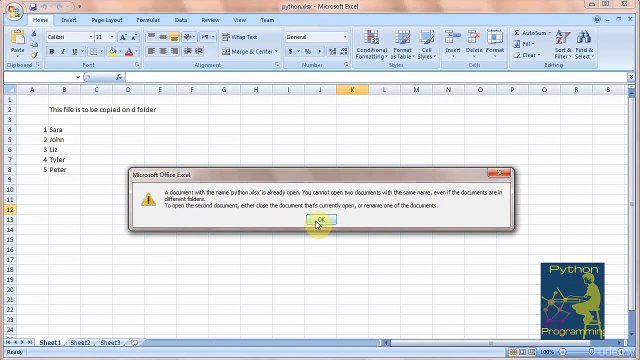This screenshot has height=360, width=640.
Task: Click OK in the Excel warning dialog
Action: coord(321,220)
